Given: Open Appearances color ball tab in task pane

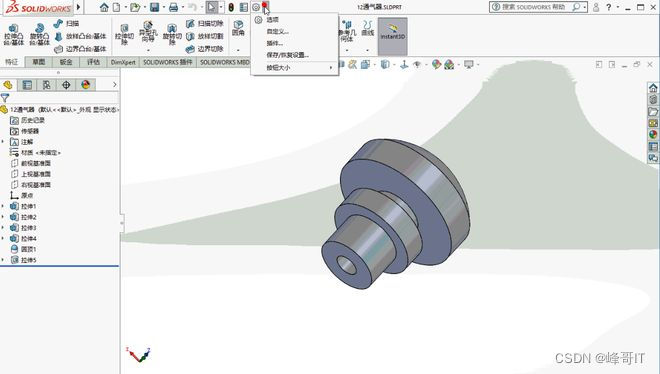Looking at the screenshot, I should (653, 135).
